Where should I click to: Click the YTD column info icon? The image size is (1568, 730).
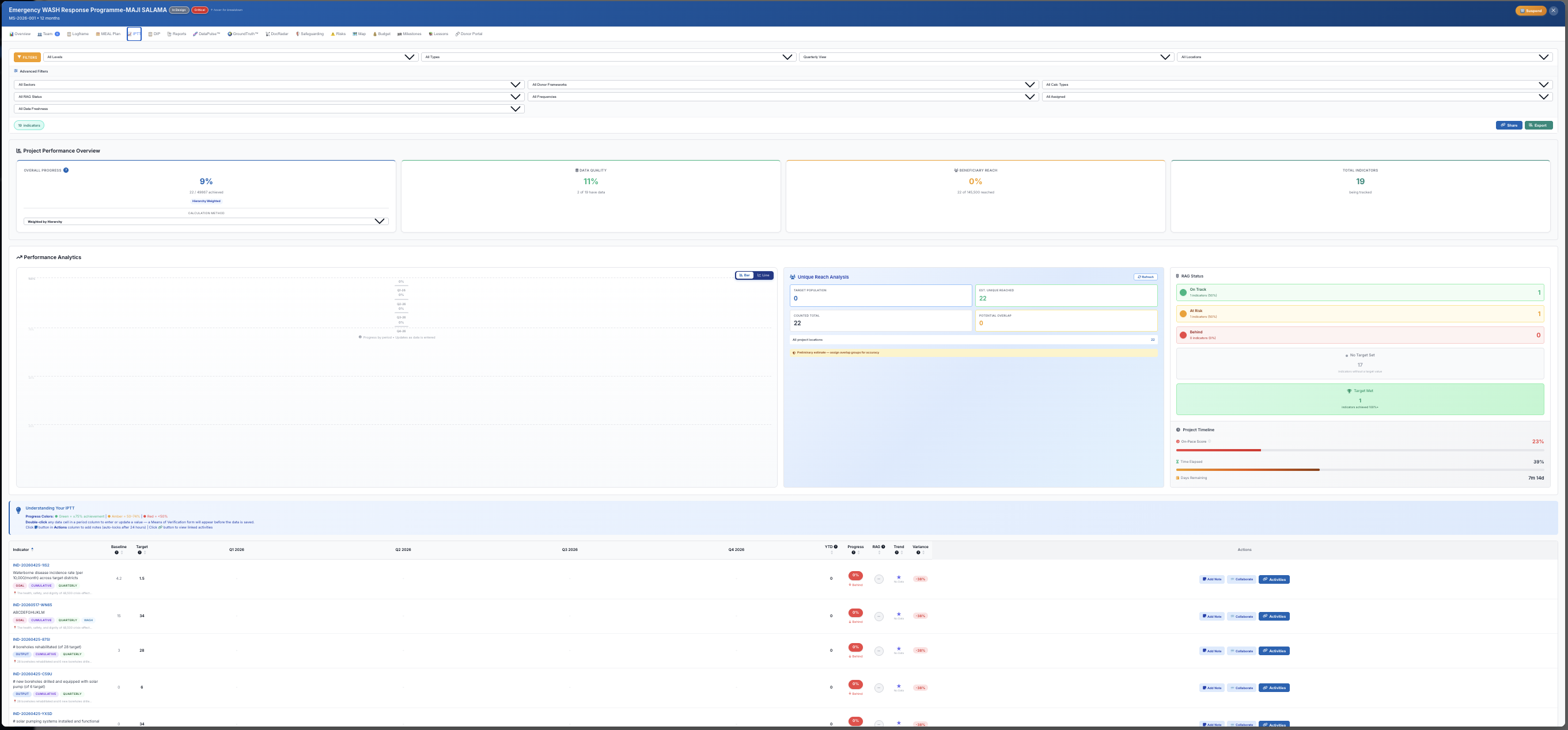click(836, 547)
